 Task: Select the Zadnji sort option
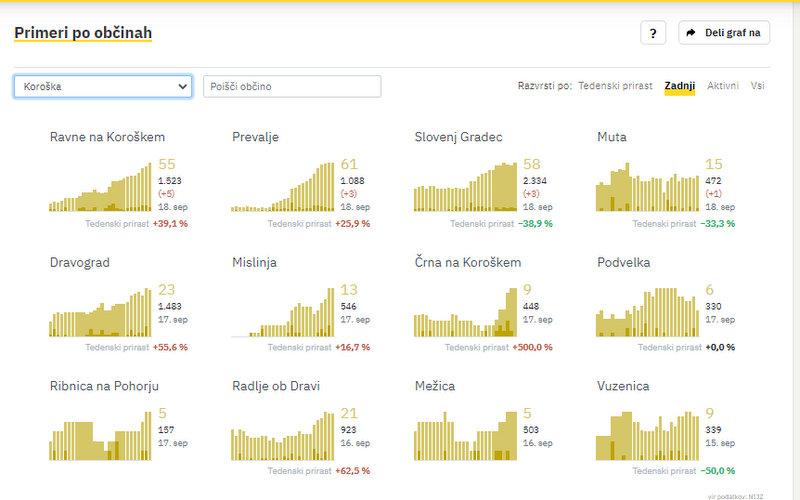(x=679, y=86)
